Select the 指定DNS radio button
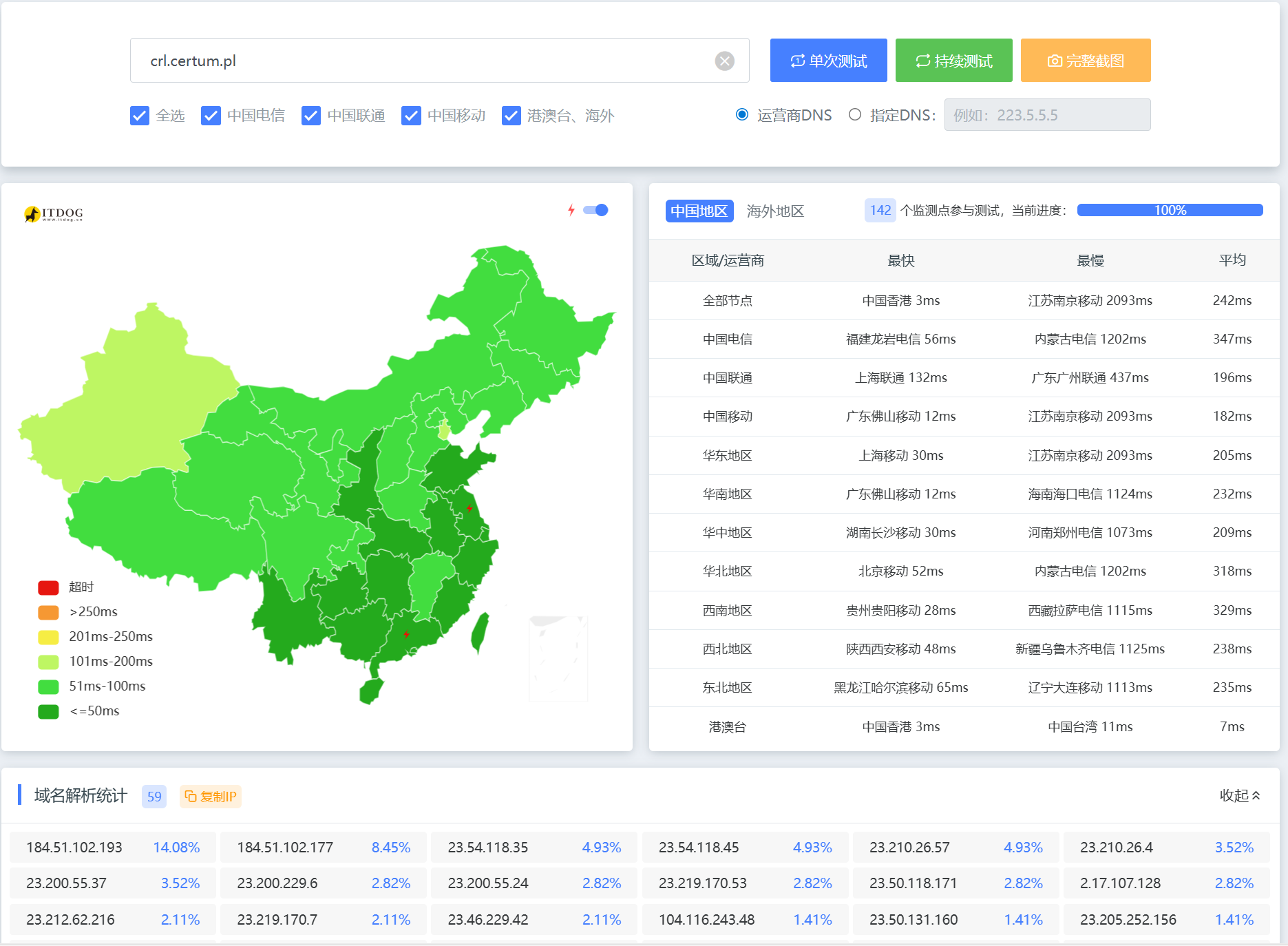Screen dimensions: 1288x946 pos(854,115)
